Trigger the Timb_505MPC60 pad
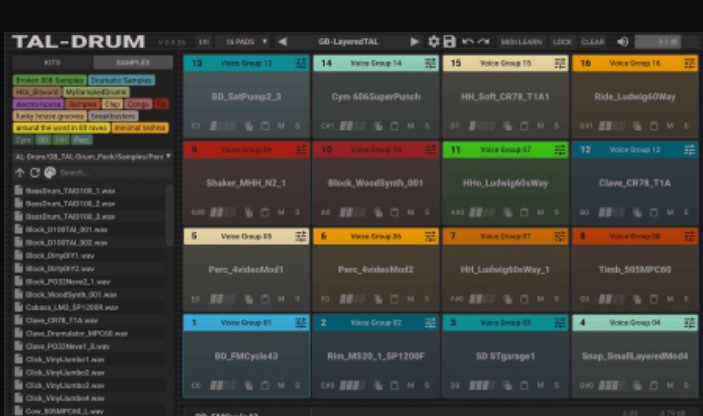 point(635,269)
